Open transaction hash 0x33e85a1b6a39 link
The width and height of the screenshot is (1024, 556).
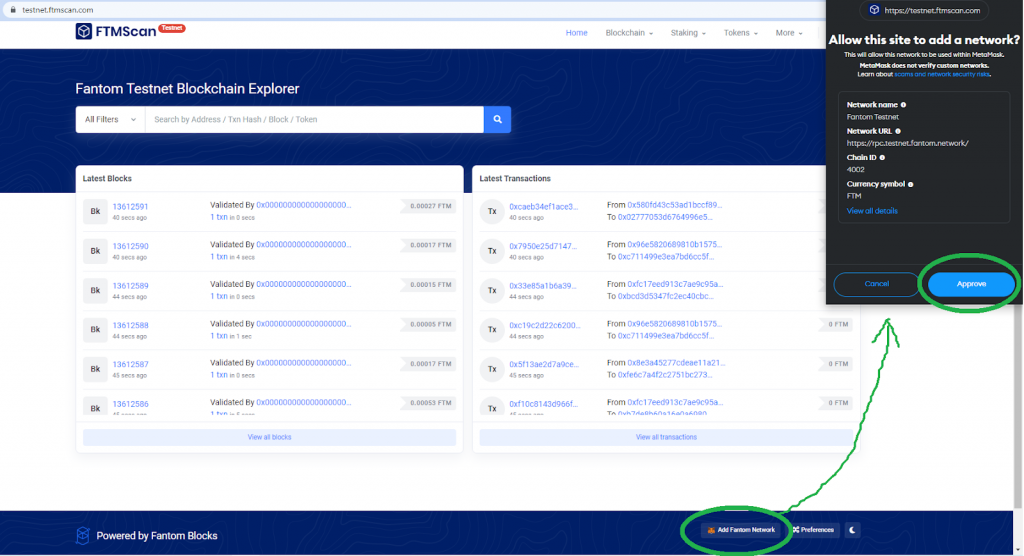coord(543,286)
